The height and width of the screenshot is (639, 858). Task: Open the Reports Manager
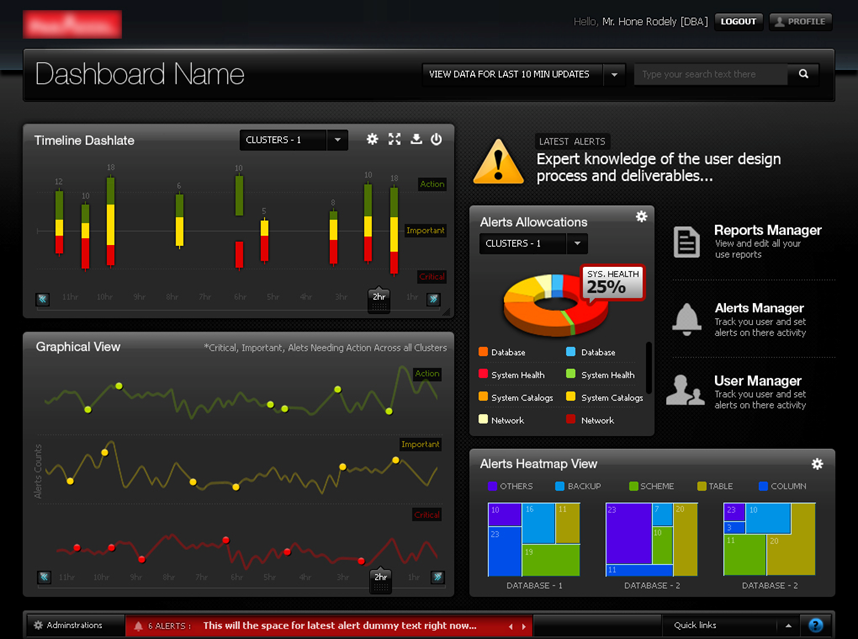point(767,231)
